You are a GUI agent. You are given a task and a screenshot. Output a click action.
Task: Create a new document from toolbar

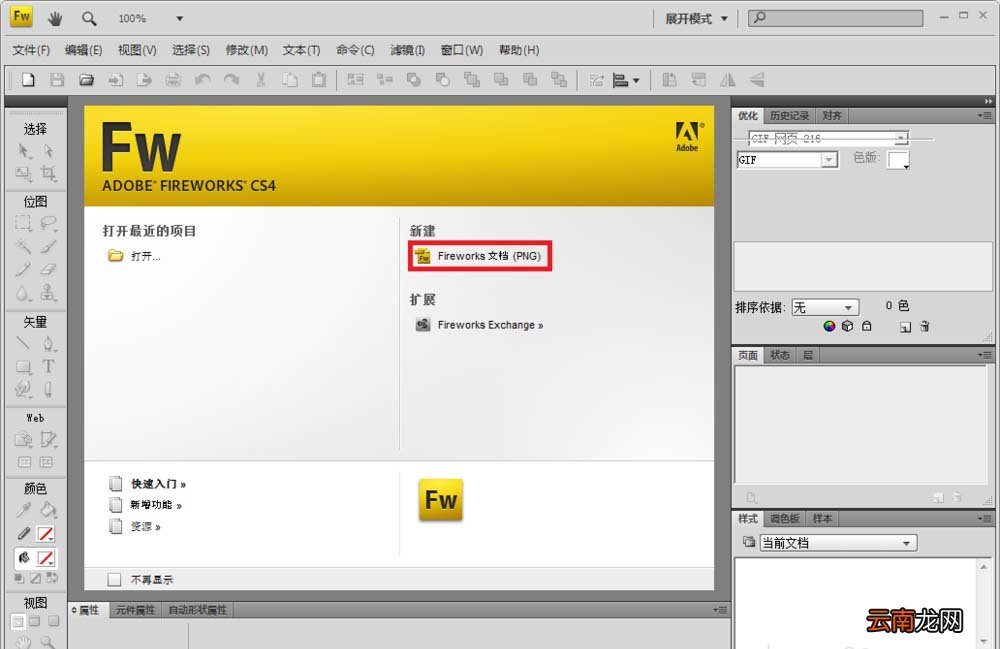28,80
